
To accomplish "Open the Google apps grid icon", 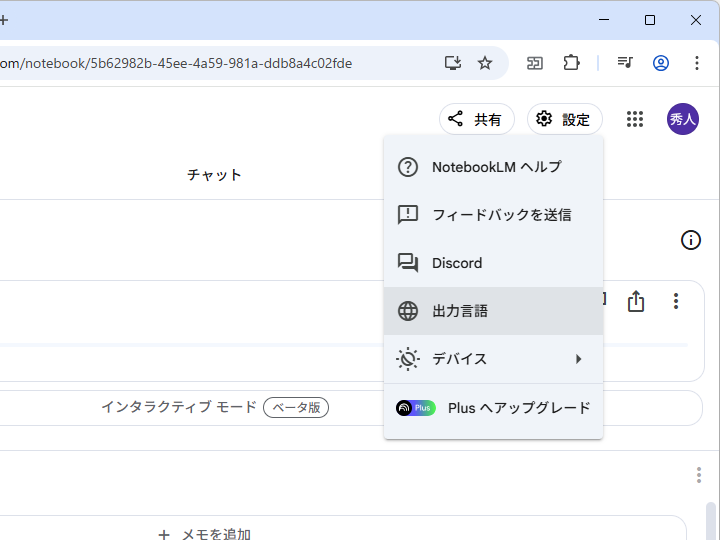I will (x=635, y=119).
